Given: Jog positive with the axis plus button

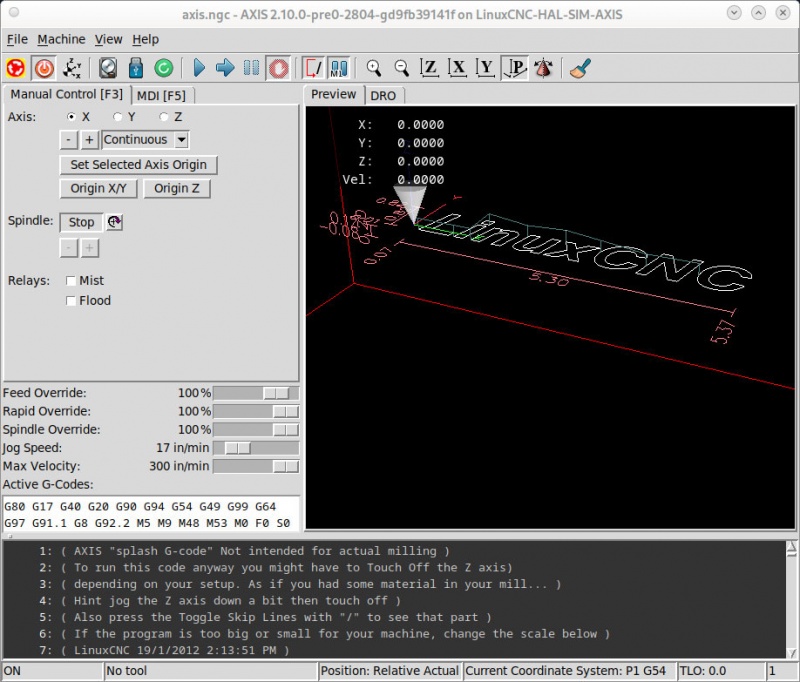Looking at the screenshot, I should tap(89, 140).
